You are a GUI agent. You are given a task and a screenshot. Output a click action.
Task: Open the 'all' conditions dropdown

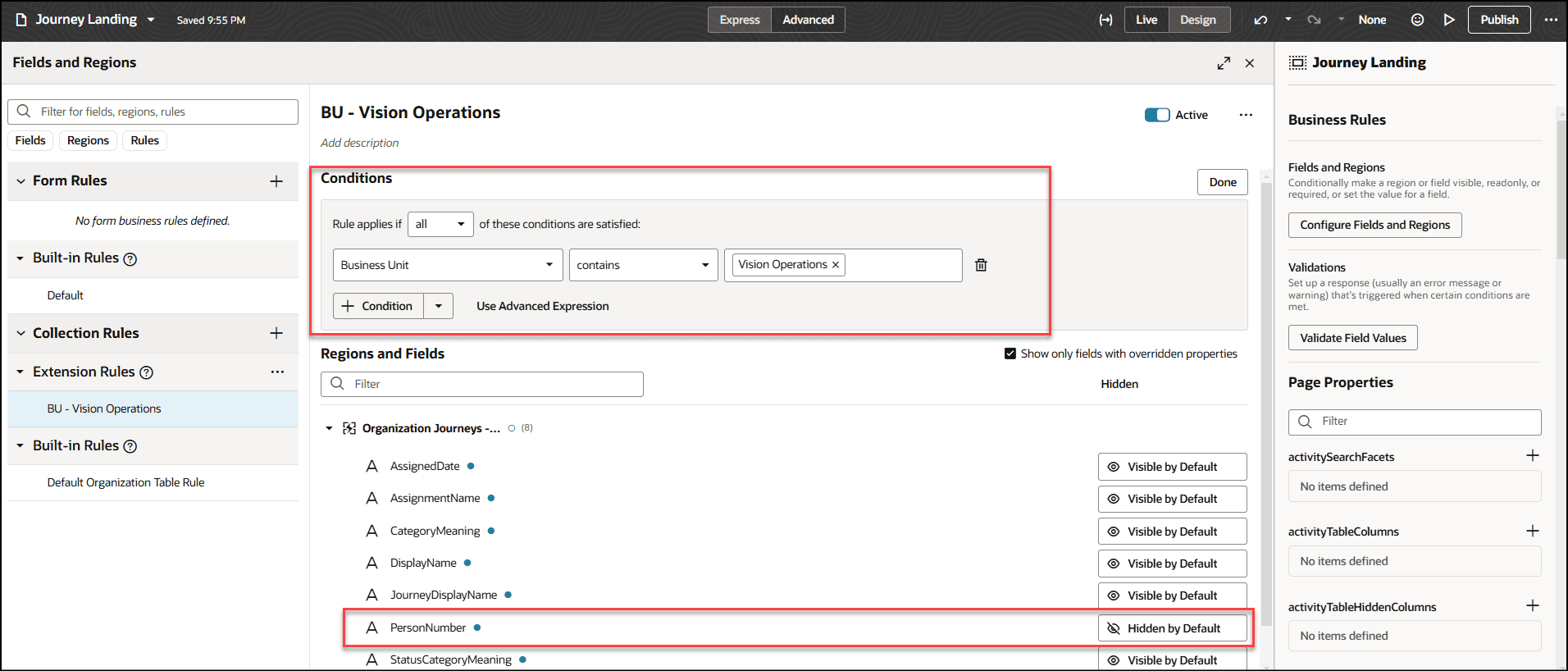tap(440, 224)
